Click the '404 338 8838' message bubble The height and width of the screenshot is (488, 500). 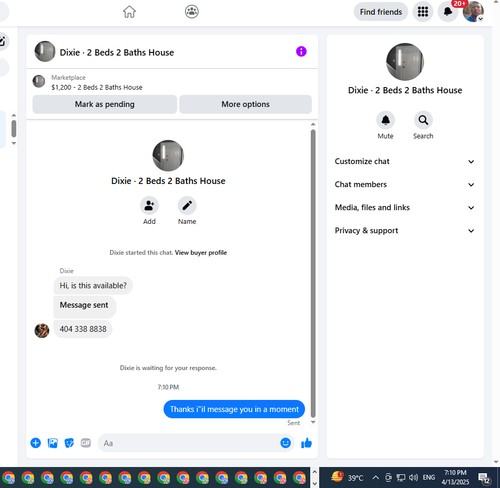[x=83, y=329]
